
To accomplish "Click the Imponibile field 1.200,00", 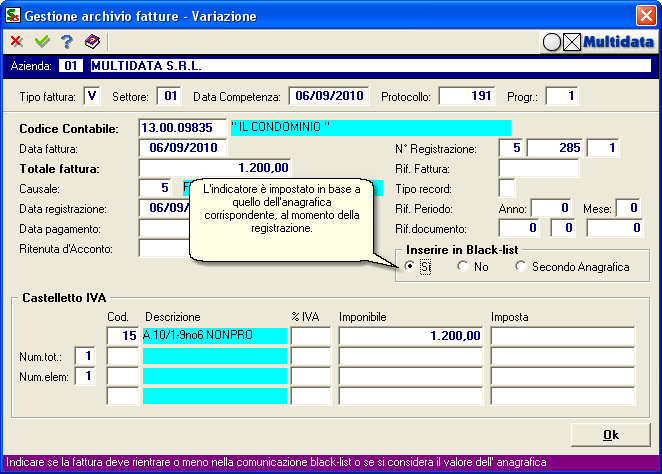I will click(411, 336).
